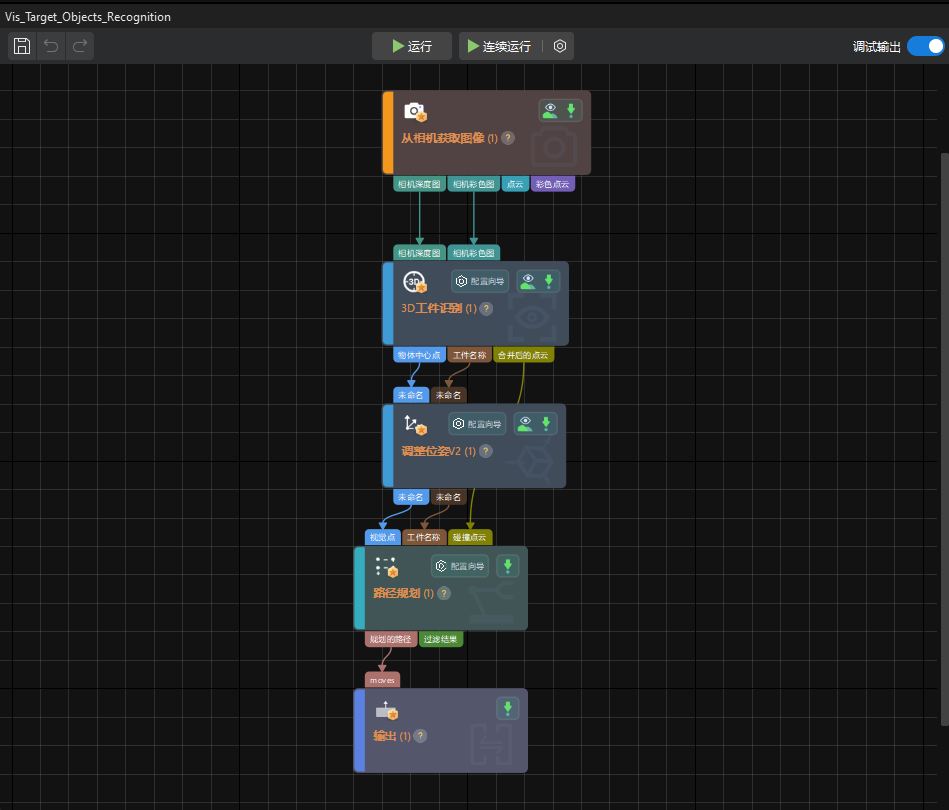The image size is (949, 810).
Task: Click green run-step arrow on 输出 node
Action: 508,709
